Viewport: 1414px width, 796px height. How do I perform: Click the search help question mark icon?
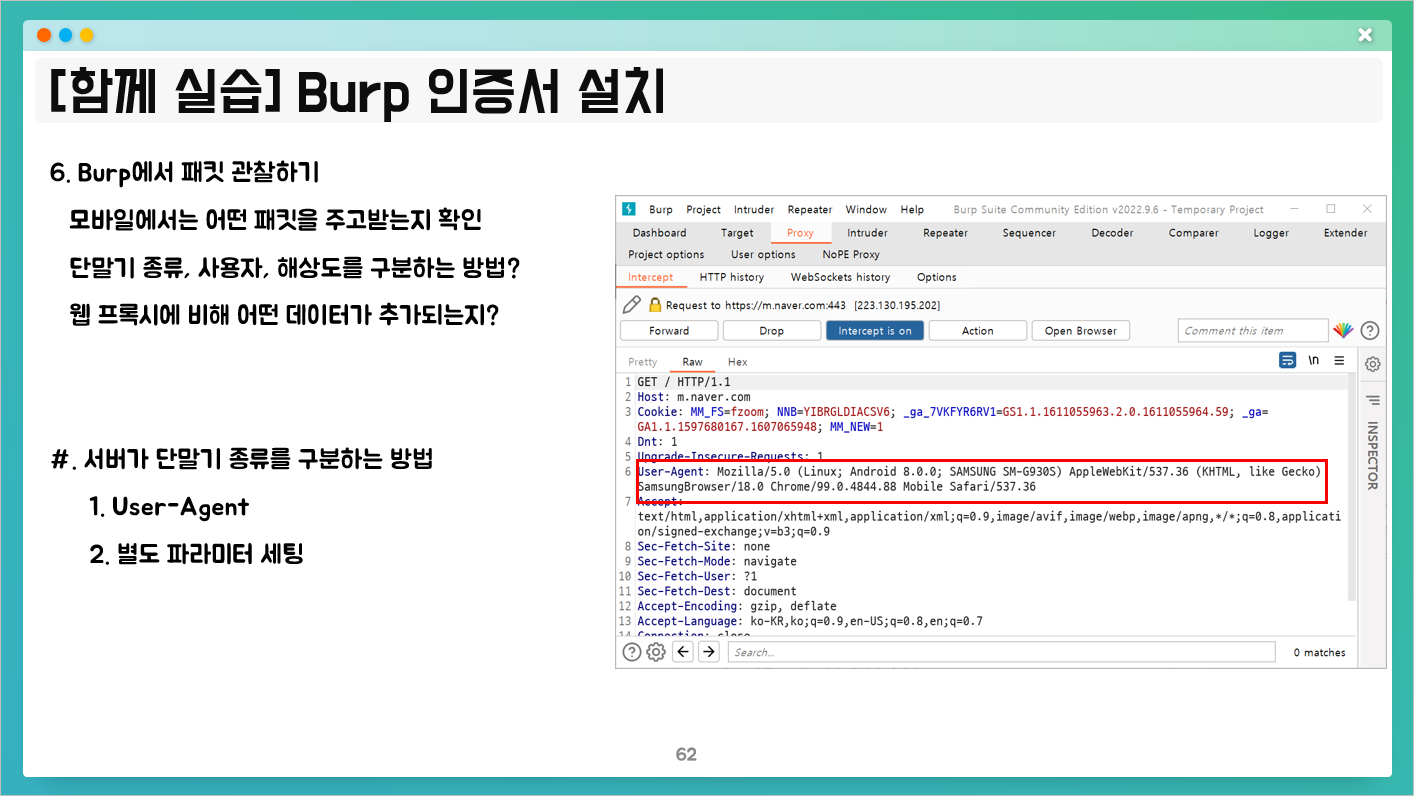coord(632,652)
